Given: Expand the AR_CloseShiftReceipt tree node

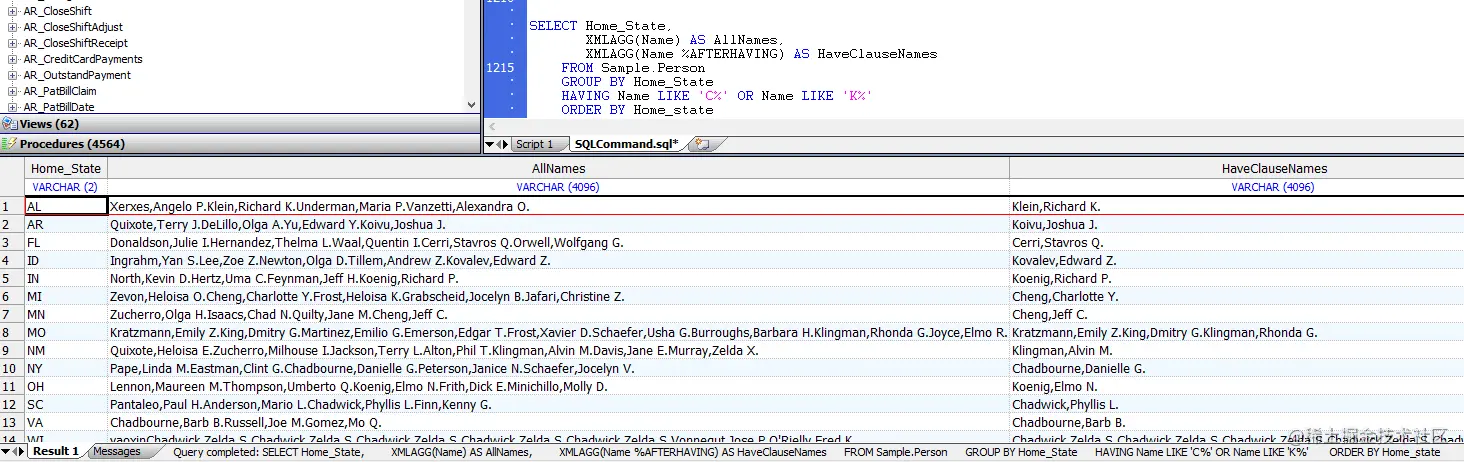Looking at the screenshot, I should point(12,43).
